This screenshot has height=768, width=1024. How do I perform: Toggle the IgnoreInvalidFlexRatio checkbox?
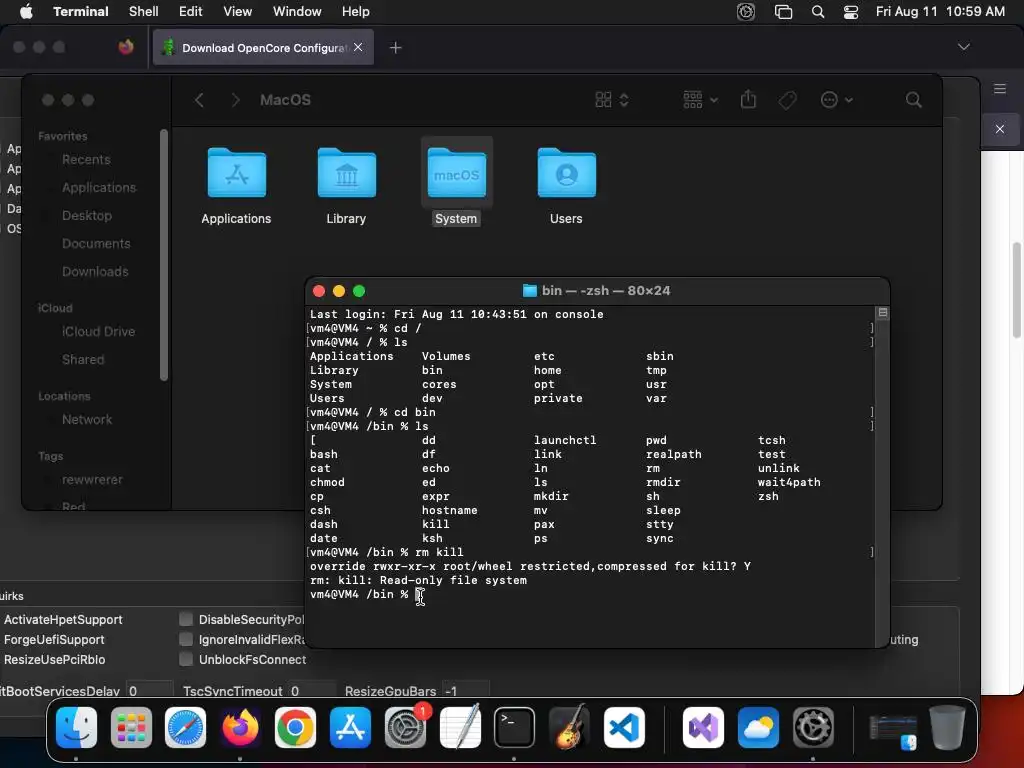[186, 639]
